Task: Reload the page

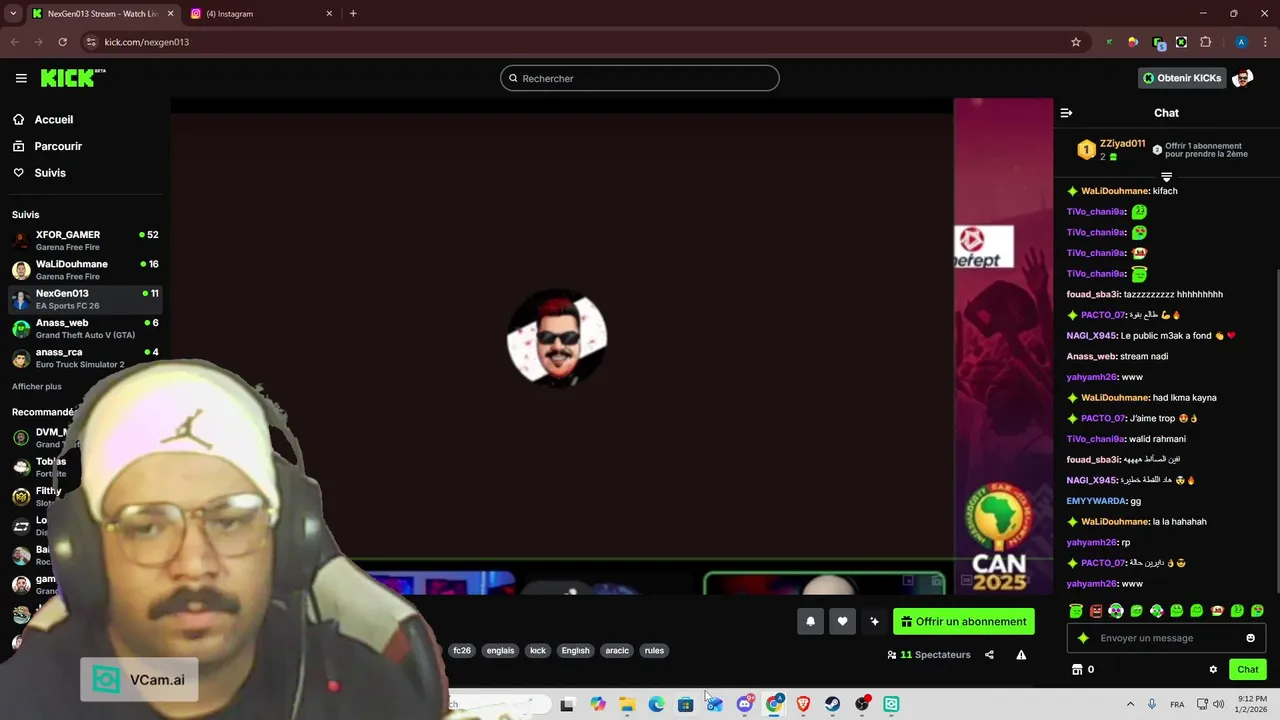Action: point(62,42)
